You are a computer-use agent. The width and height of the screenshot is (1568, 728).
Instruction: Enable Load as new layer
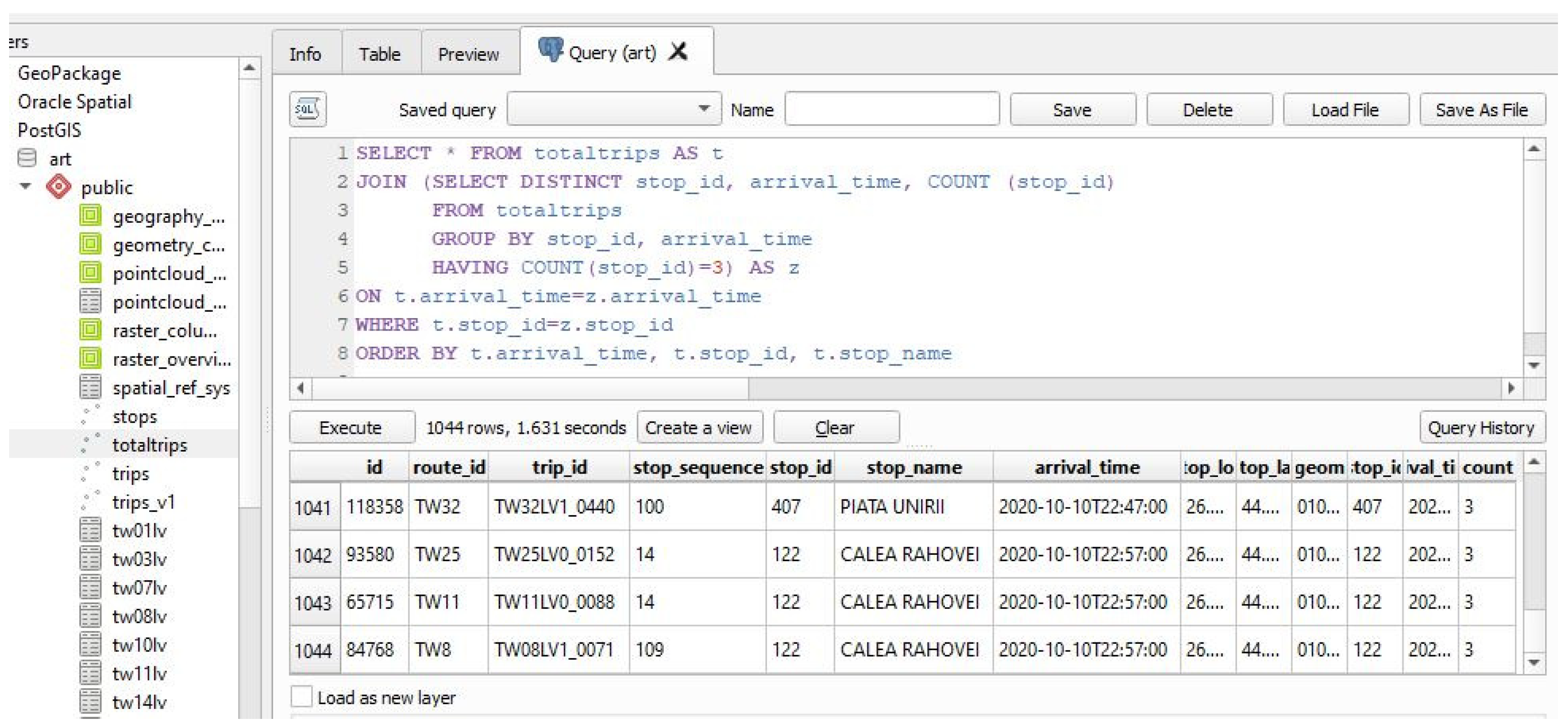pos(303,697)
